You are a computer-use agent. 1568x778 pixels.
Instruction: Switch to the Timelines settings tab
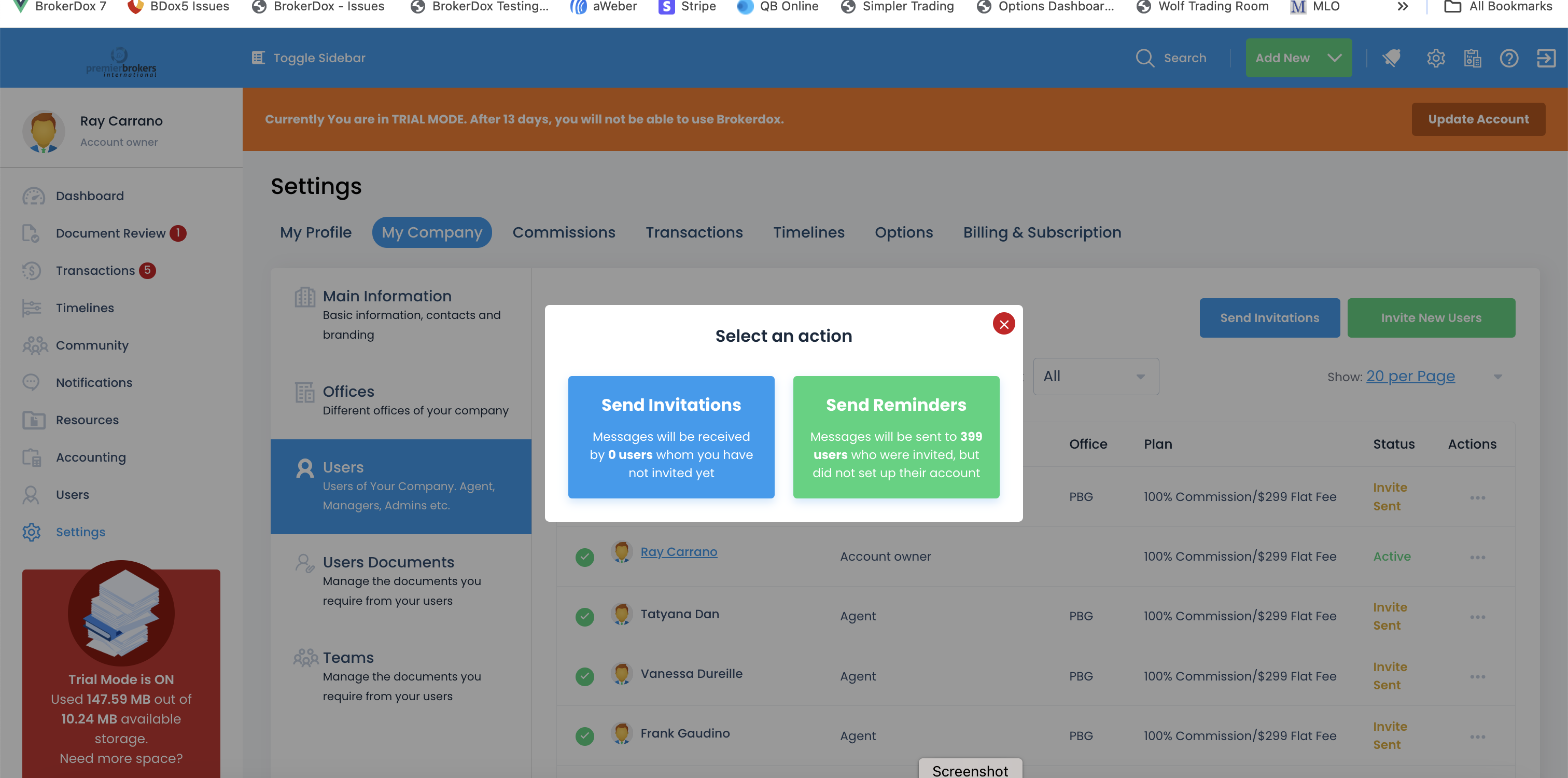pos(808,232)
